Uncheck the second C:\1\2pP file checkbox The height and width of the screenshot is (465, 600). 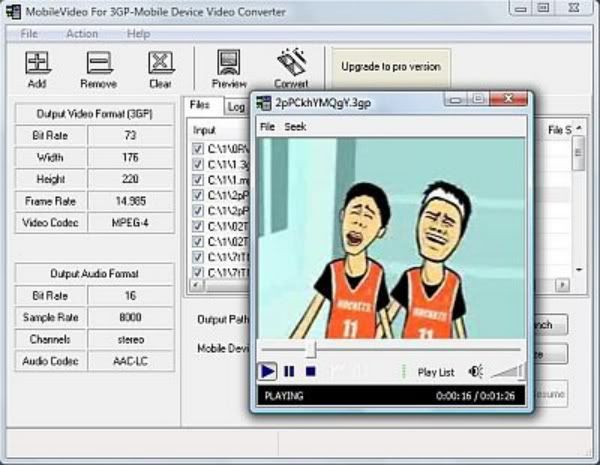click(x=197, y=210)
